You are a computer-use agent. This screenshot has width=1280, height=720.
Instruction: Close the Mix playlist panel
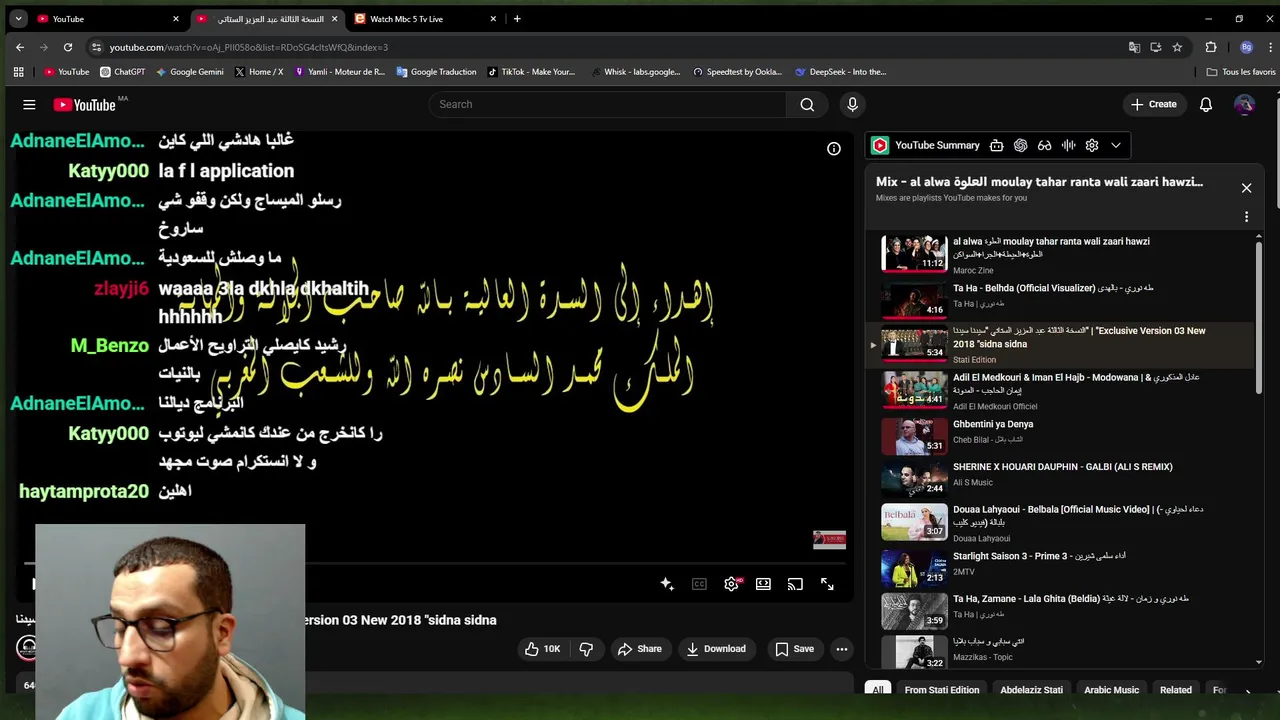click(x=1246, y=188)
